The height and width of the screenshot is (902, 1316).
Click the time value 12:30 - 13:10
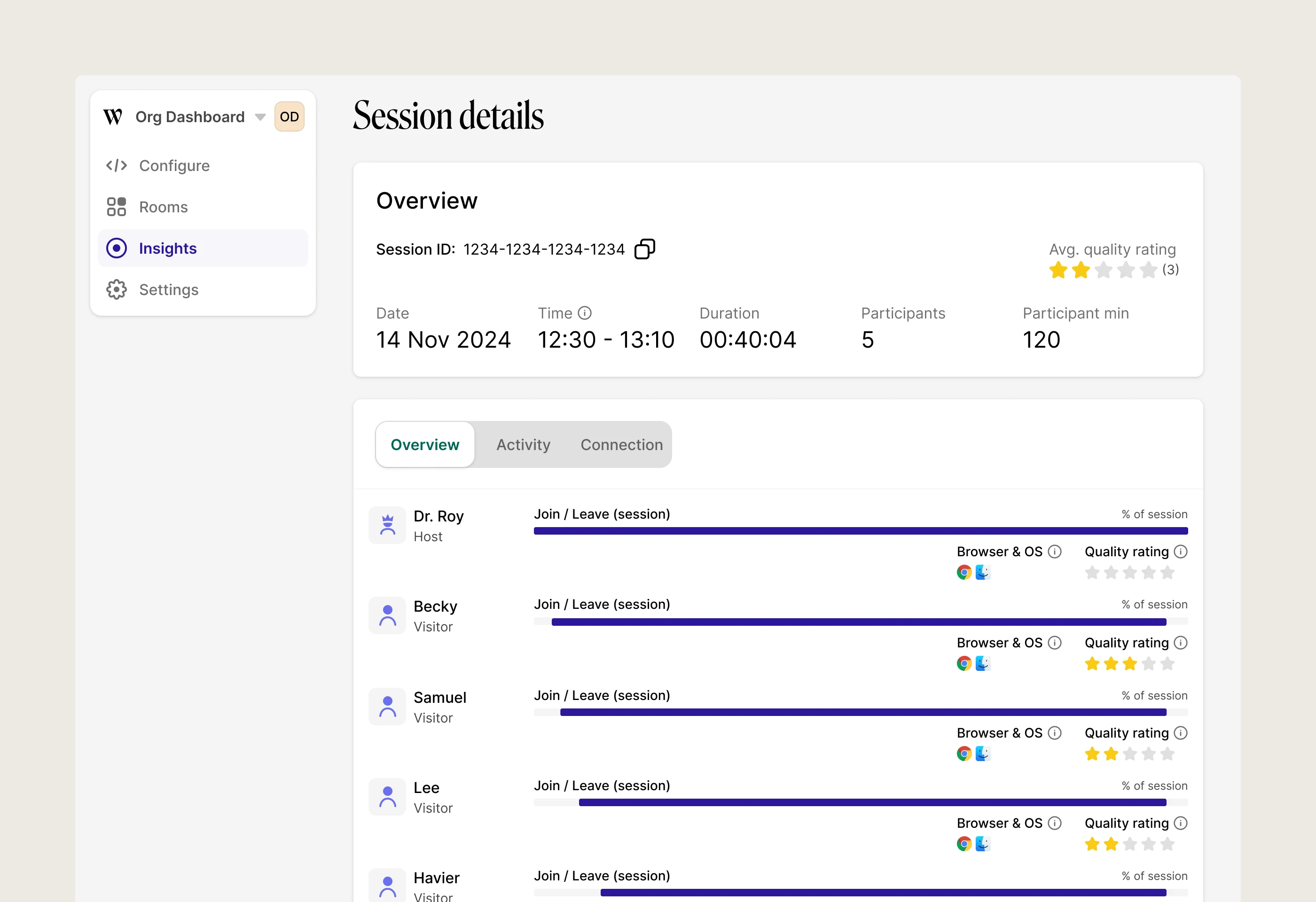coord(606,340)
